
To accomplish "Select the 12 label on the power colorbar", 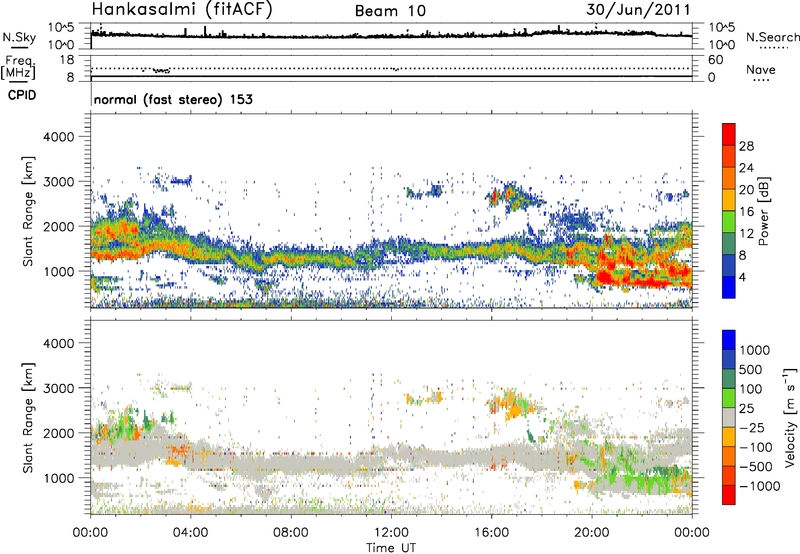I will click(x=746, y=234).
